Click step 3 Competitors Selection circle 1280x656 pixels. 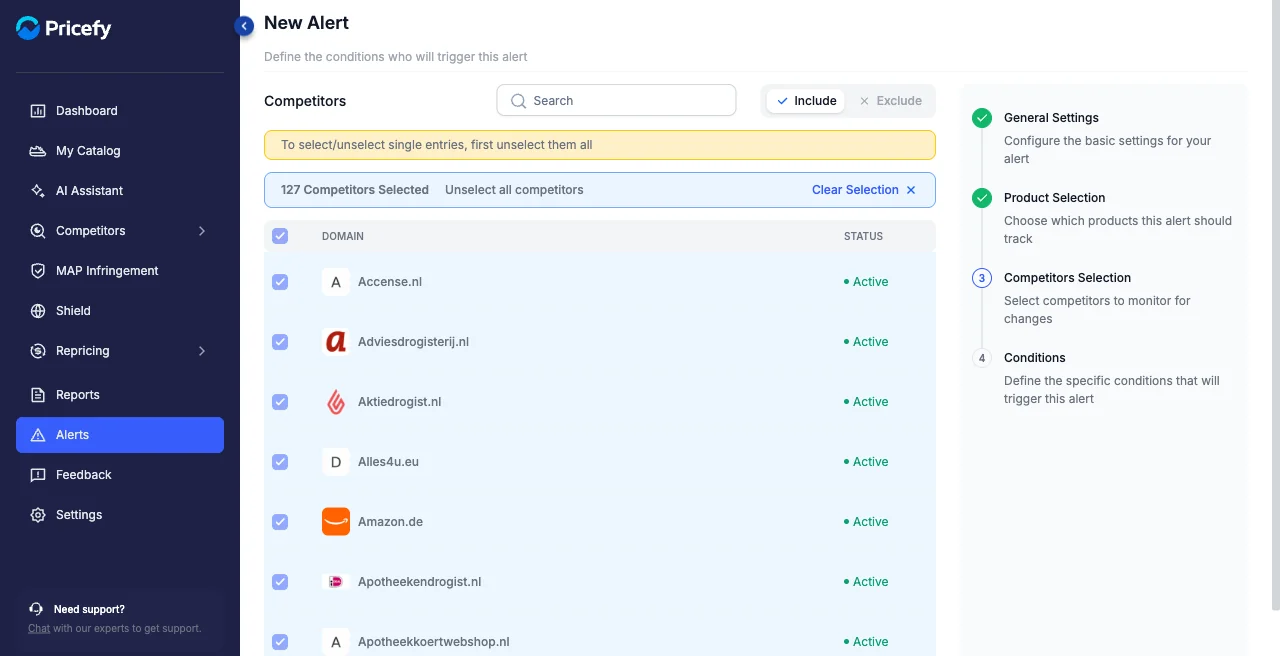982,278
